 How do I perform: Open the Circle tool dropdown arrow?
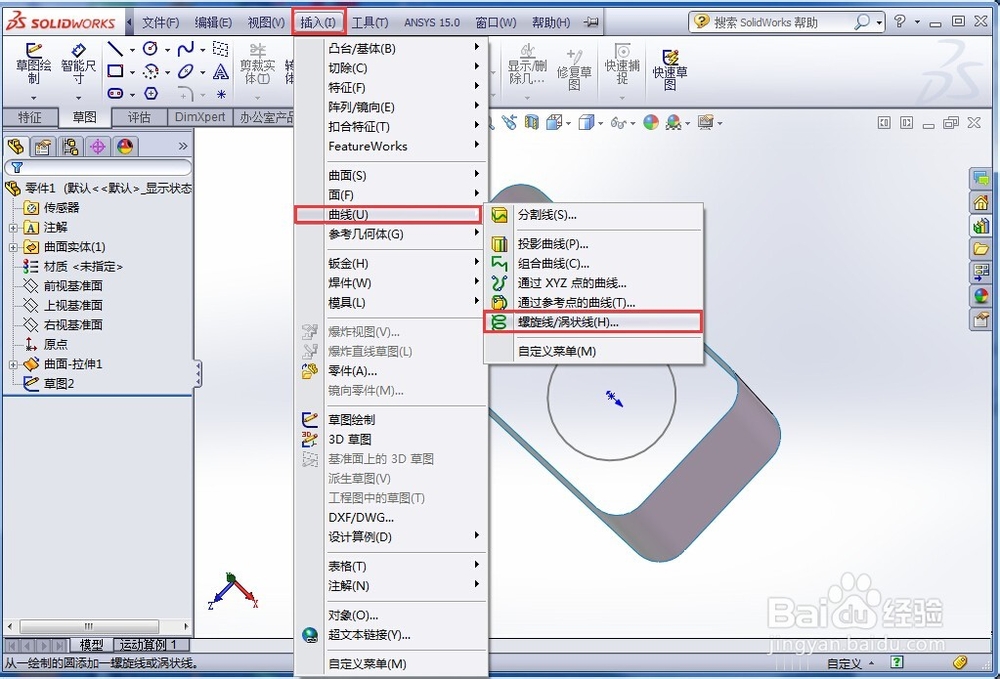(x=167, y=50)
